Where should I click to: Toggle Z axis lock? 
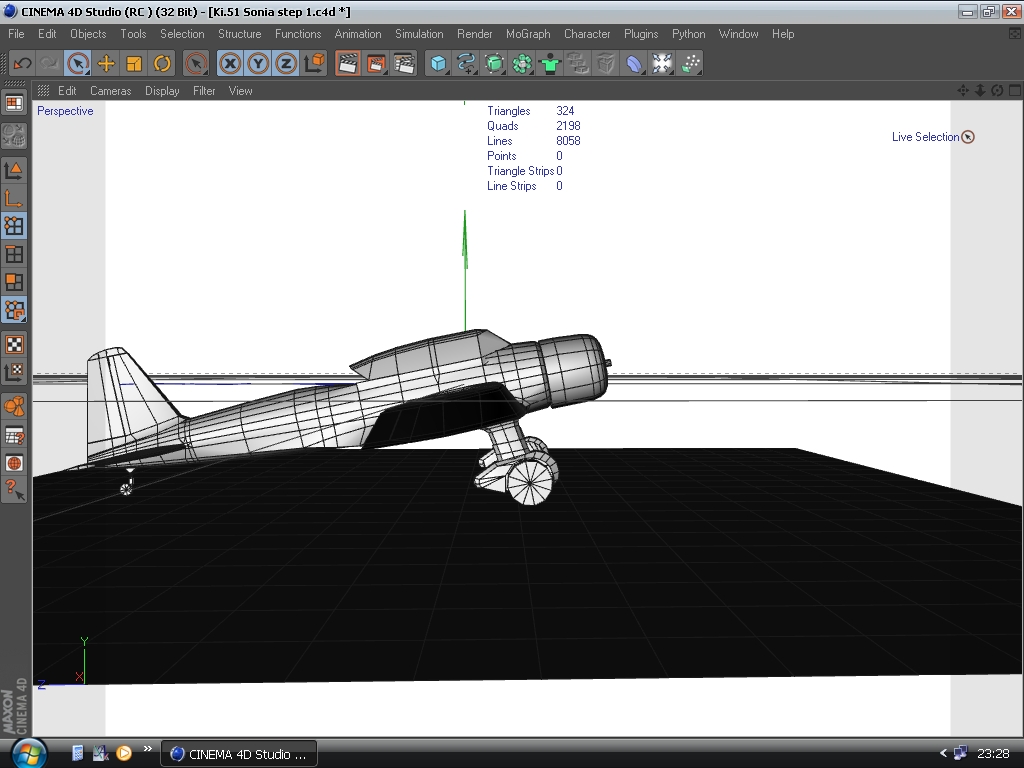coord(286,63)
